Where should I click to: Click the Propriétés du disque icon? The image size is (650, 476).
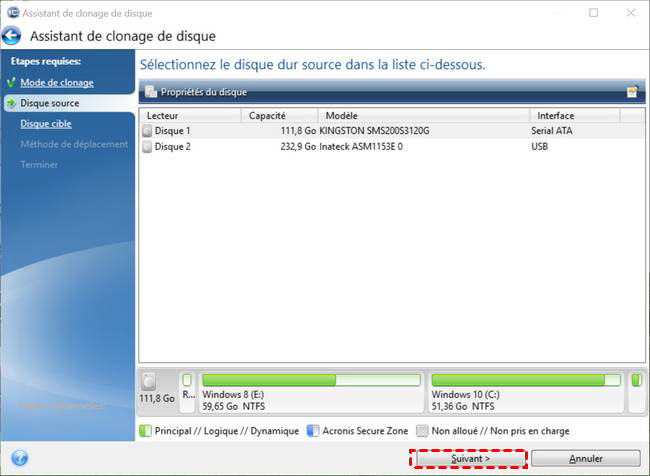tap(151, 92)
